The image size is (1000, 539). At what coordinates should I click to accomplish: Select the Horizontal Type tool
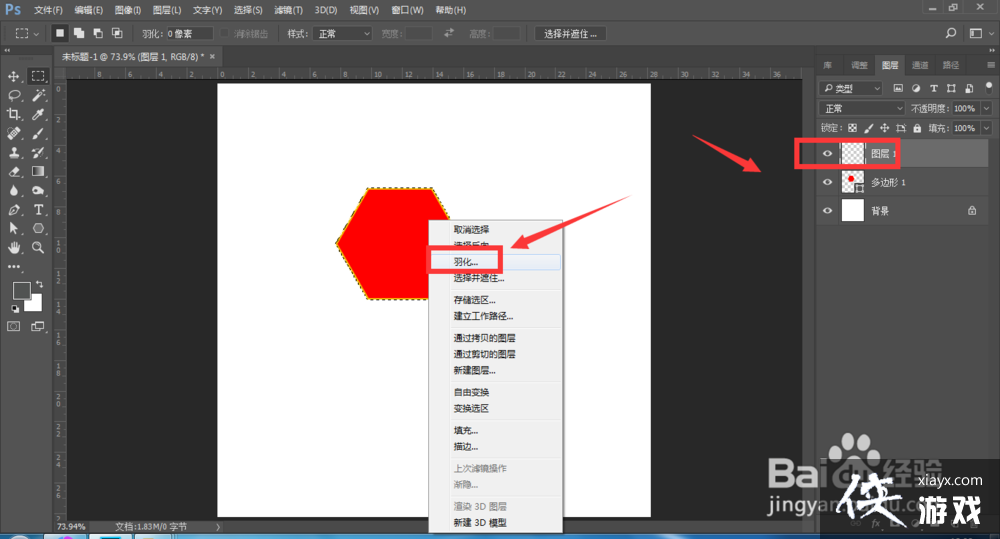(x=38, y=210)
